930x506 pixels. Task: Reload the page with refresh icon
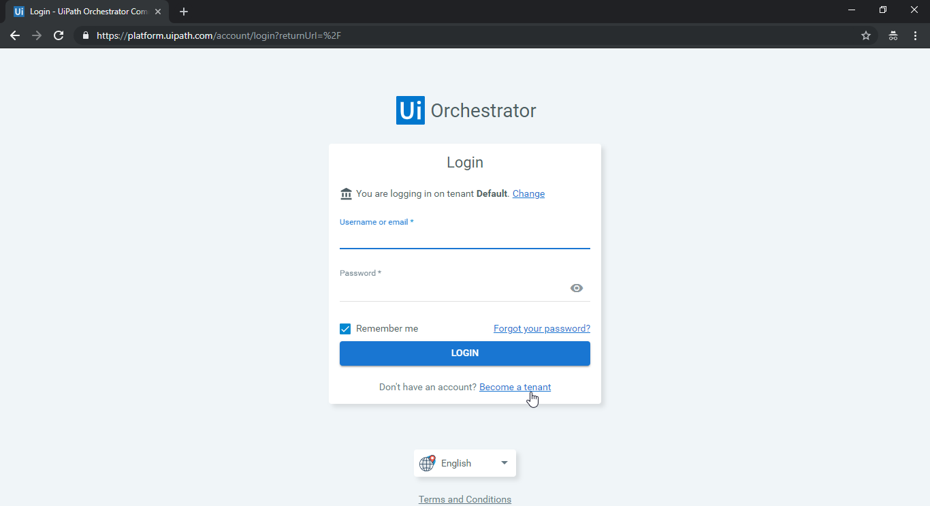(58, 36)
